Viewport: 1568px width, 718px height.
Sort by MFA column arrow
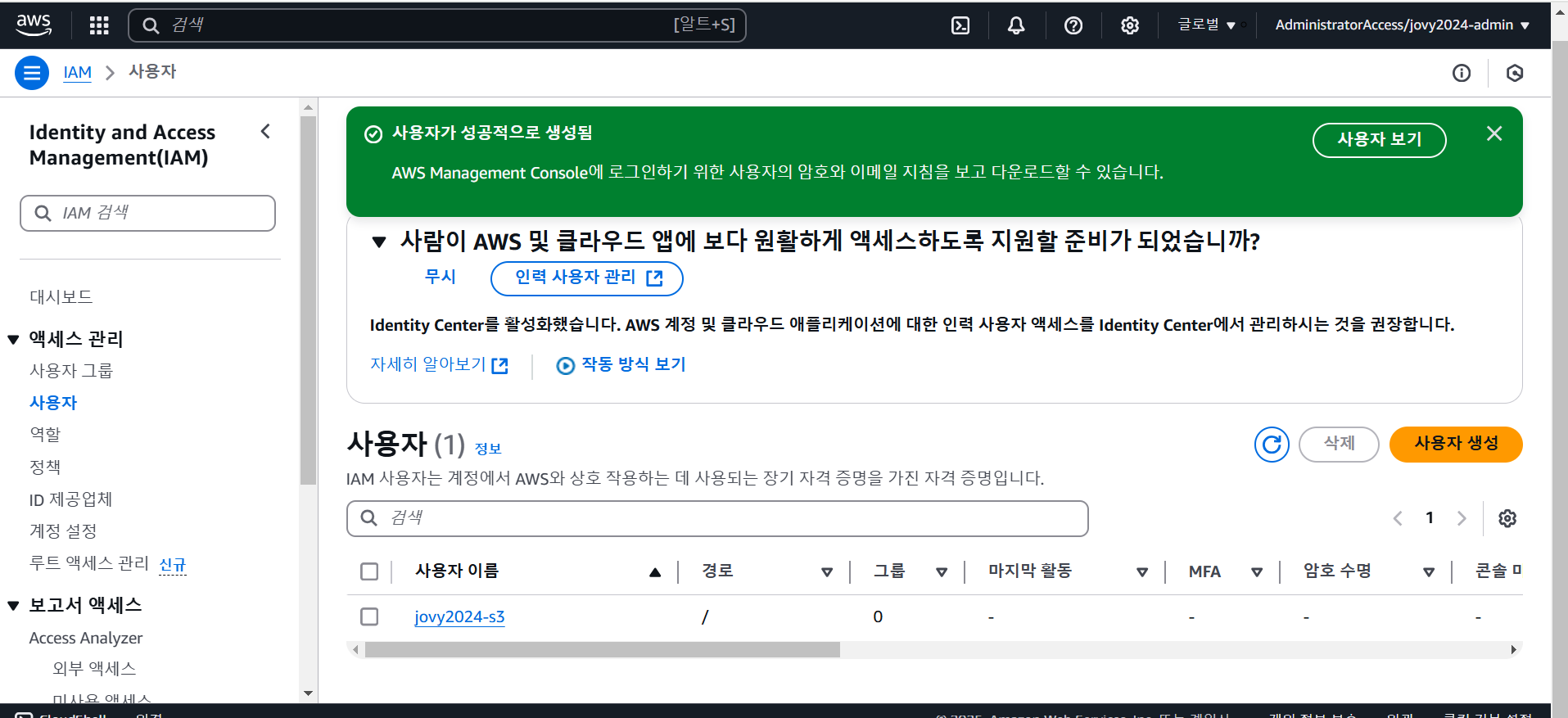click(1257, 572)
